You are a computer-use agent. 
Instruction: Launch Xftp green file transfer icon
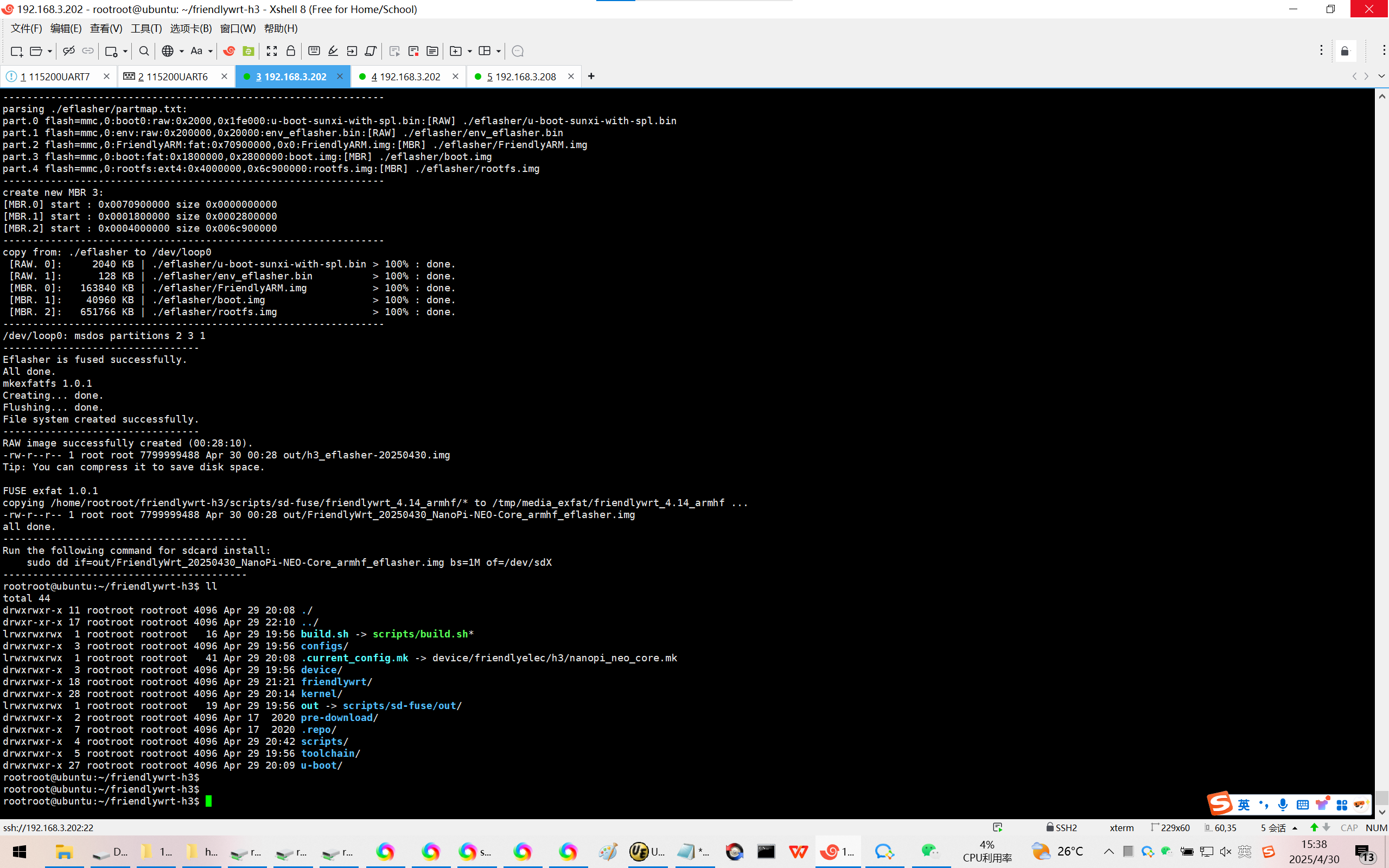coord(248,51)
